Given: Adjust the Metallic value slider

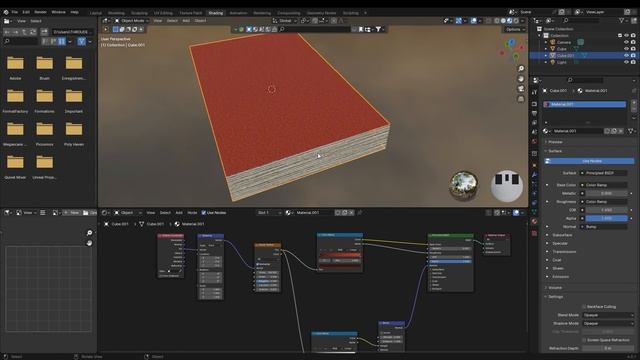Looking at the screenshot, I should point(607,193).
